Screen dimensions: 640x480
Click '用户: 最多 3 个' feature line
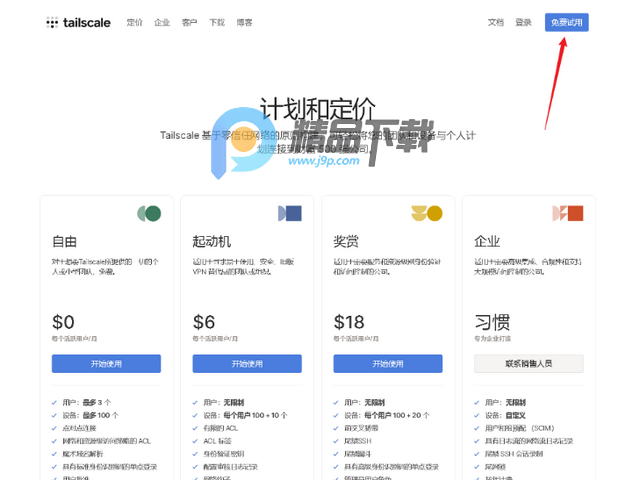87,402
